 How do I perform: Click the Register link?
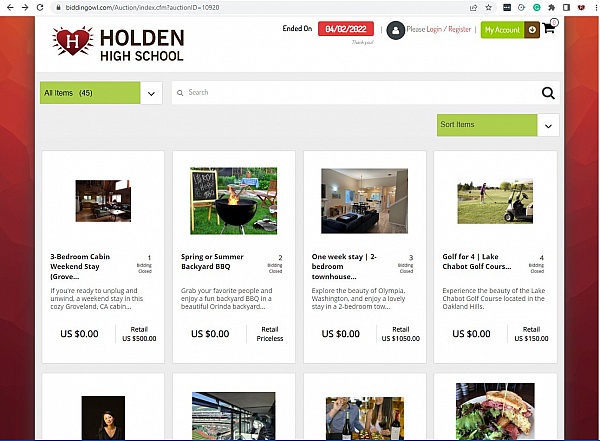pos(459,29)
